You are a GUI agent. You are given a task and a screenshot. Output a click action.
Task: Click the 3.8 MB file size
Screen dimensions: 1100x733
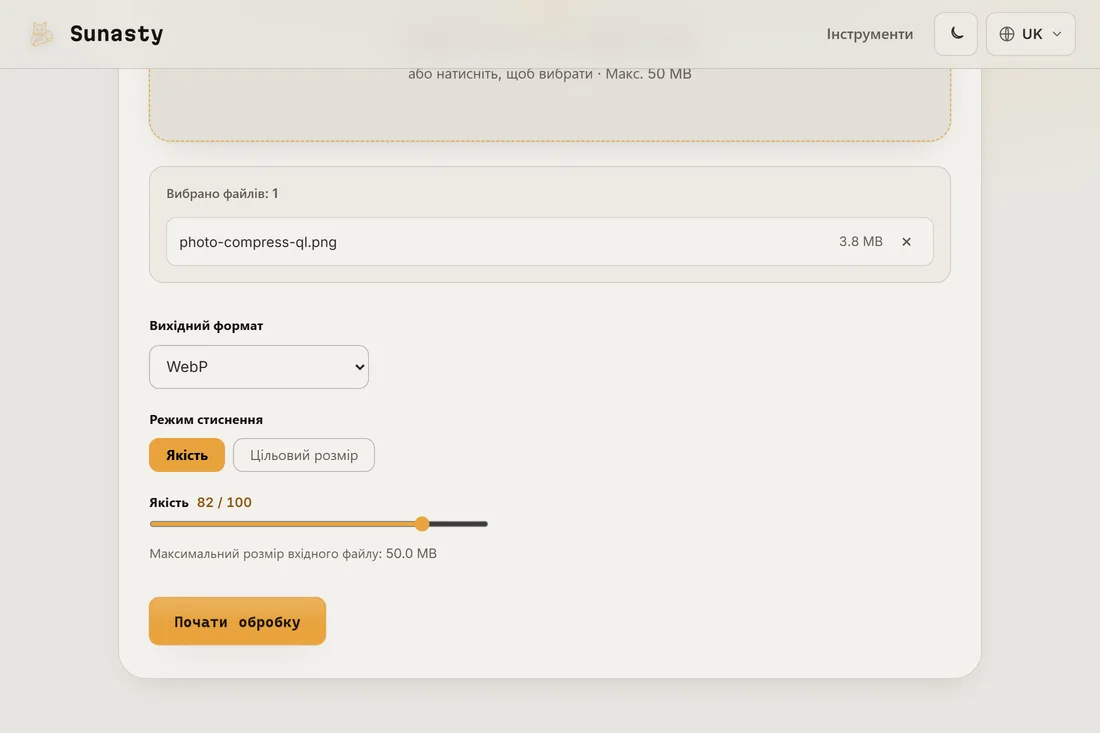click(x=860, y=241)
